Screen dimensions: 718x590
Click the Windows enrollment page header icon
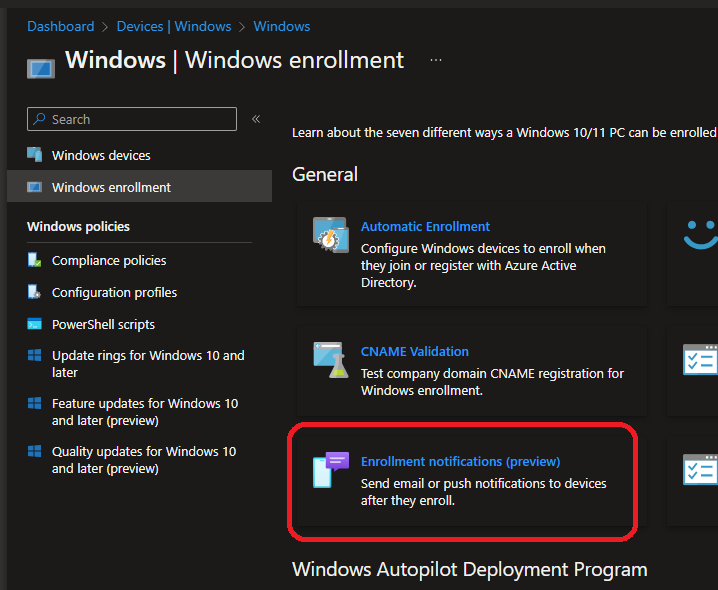click(x=41, y=69)
